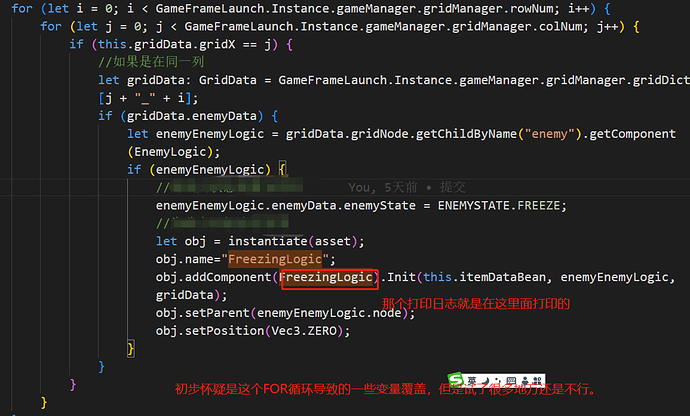Open the Sogou user account icon
Screen dimensions: 690x416
click(x=525, y=381)
